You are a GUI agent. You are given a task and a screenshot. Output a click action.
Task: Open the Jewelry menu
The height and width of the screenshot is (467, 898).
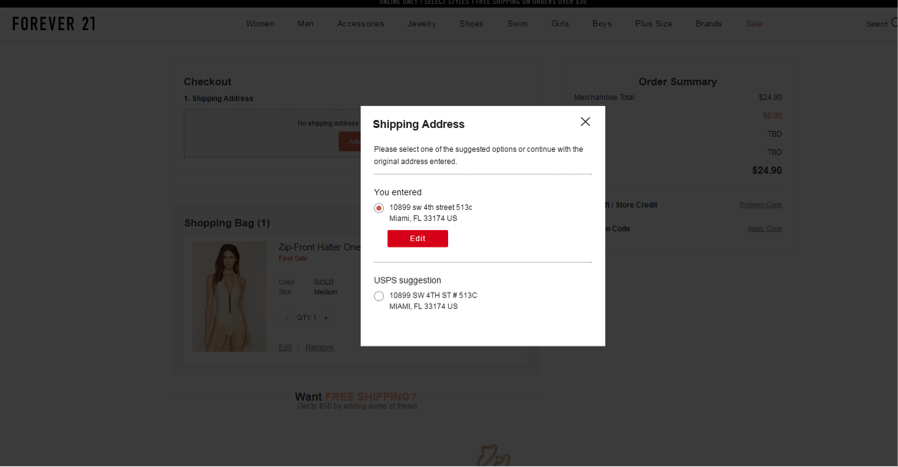(422, 23)
